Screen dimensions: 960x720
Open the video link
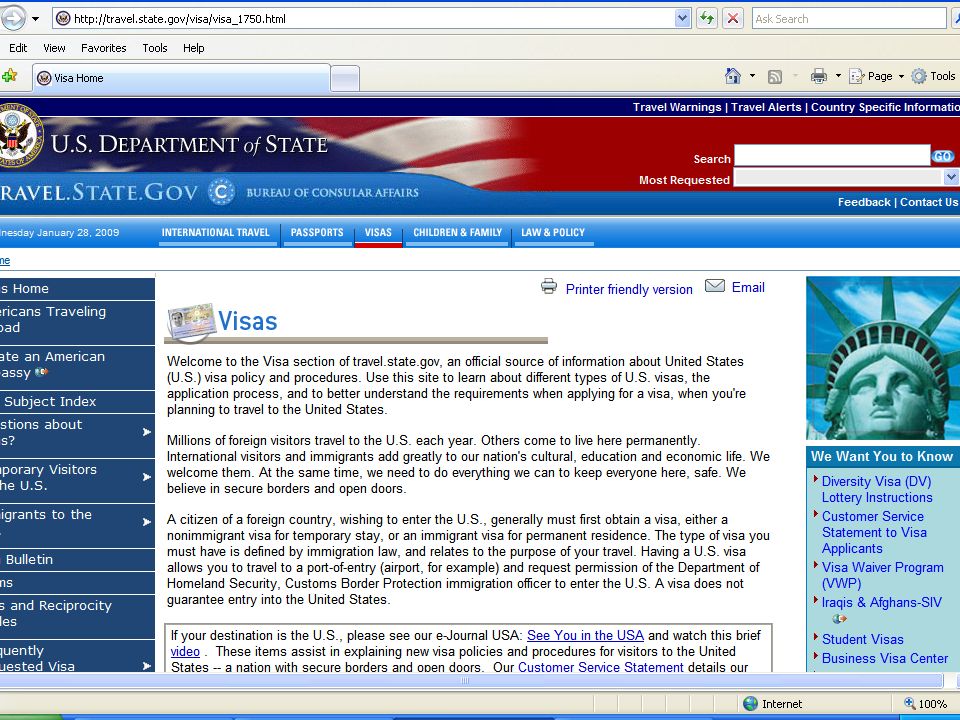[x=185, y=651]
